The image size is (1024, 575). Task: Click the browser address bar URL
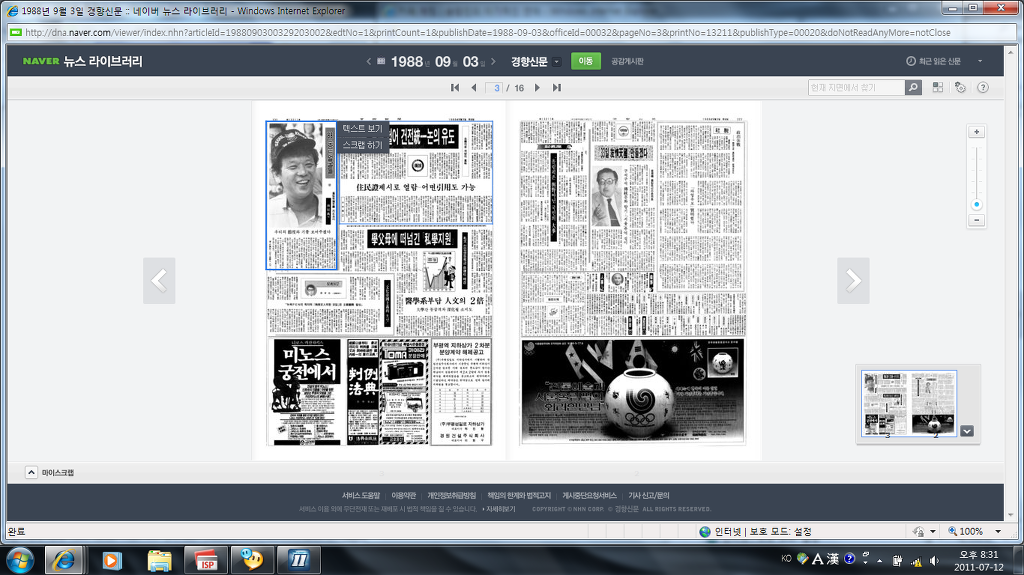tap(488, 32)
